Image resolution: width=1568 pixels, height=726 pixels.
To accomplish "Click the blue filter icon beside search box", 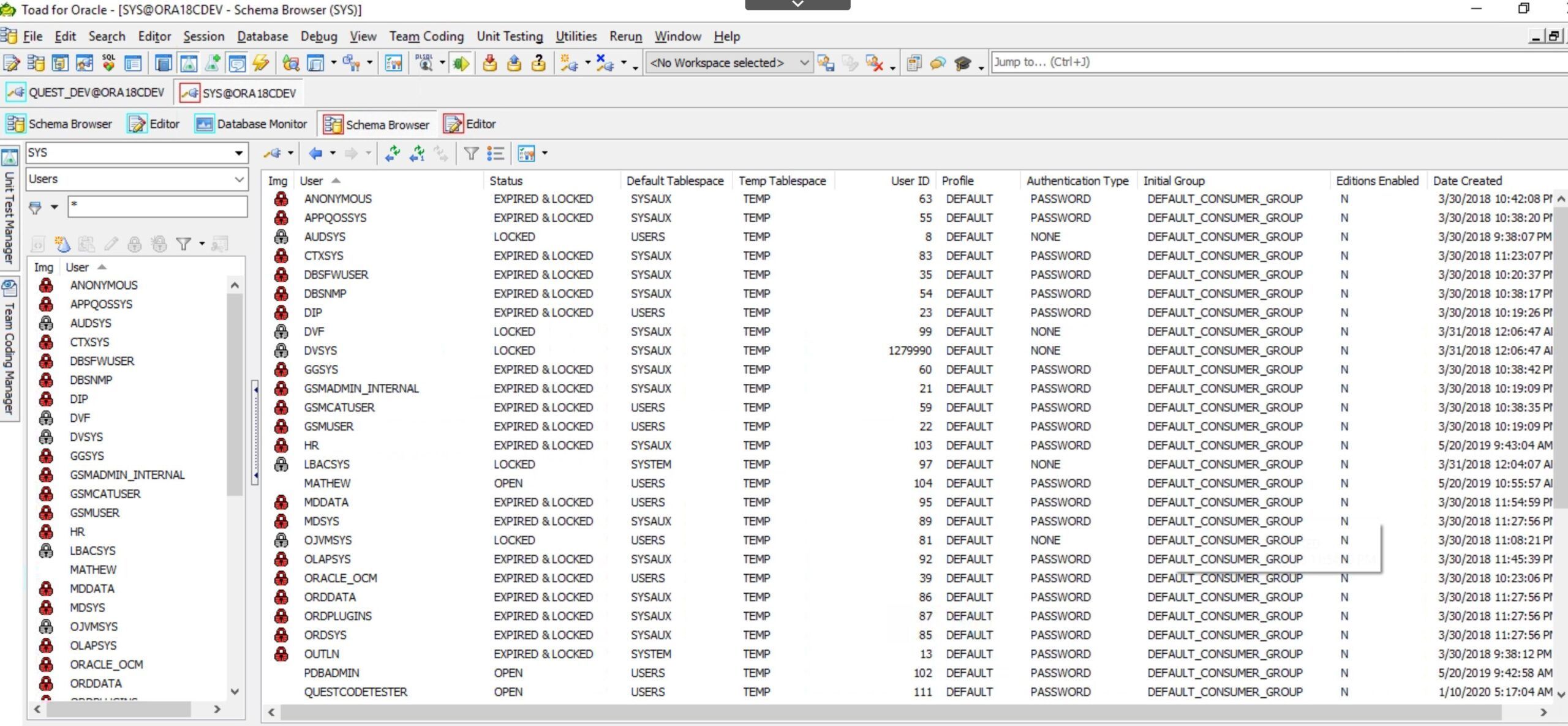I will [x=36, y=208].
